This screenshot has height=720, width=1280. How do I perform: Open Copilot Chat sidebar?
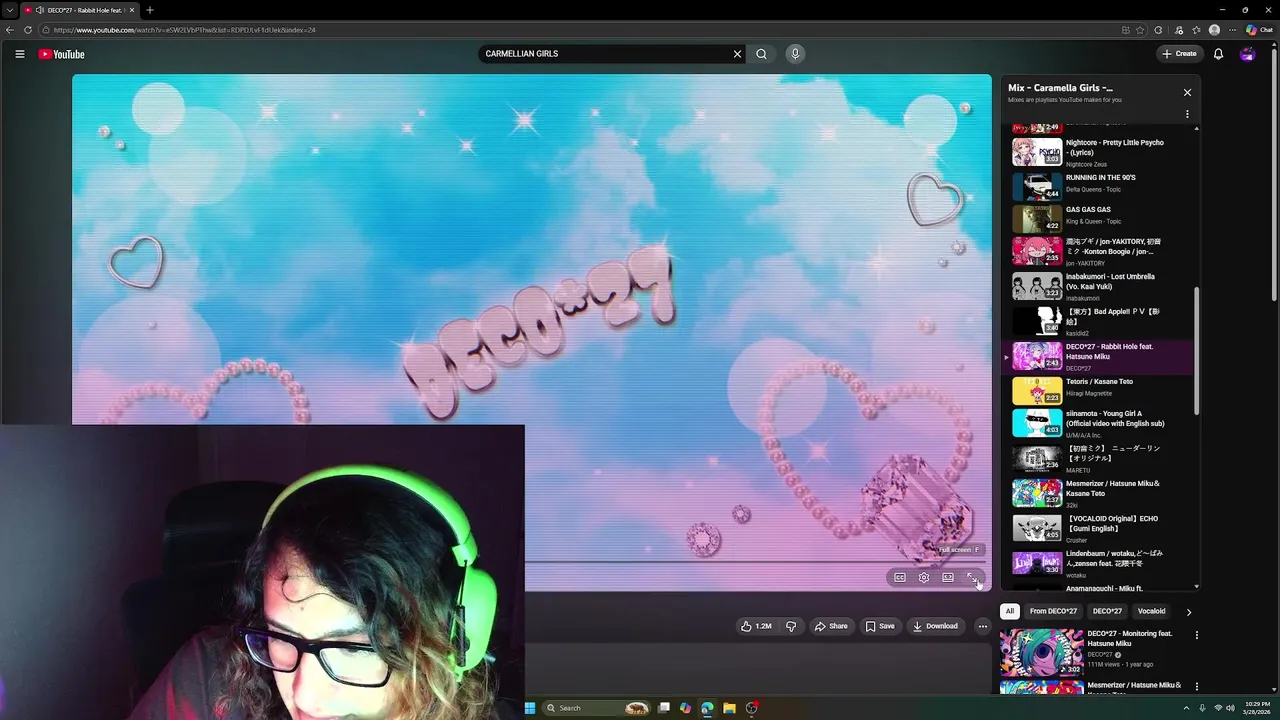pyautogui.click(x=1259, y=30)
